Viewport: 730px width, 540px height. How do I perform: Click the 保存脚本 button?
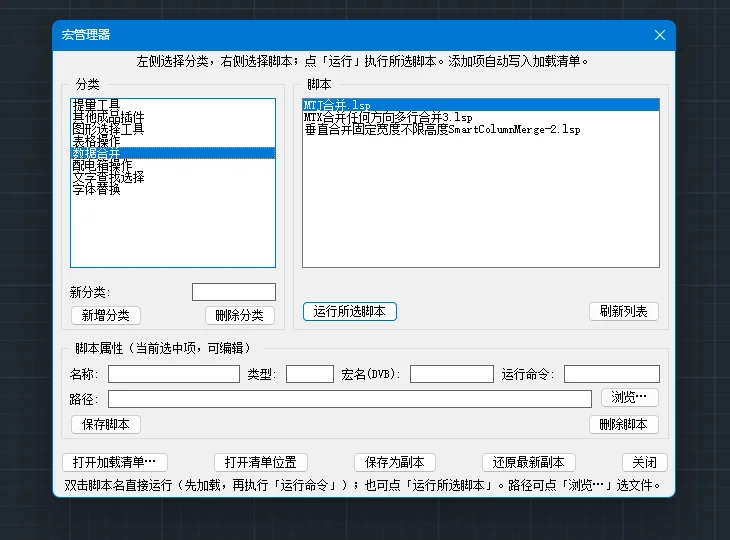coord(106,425)
